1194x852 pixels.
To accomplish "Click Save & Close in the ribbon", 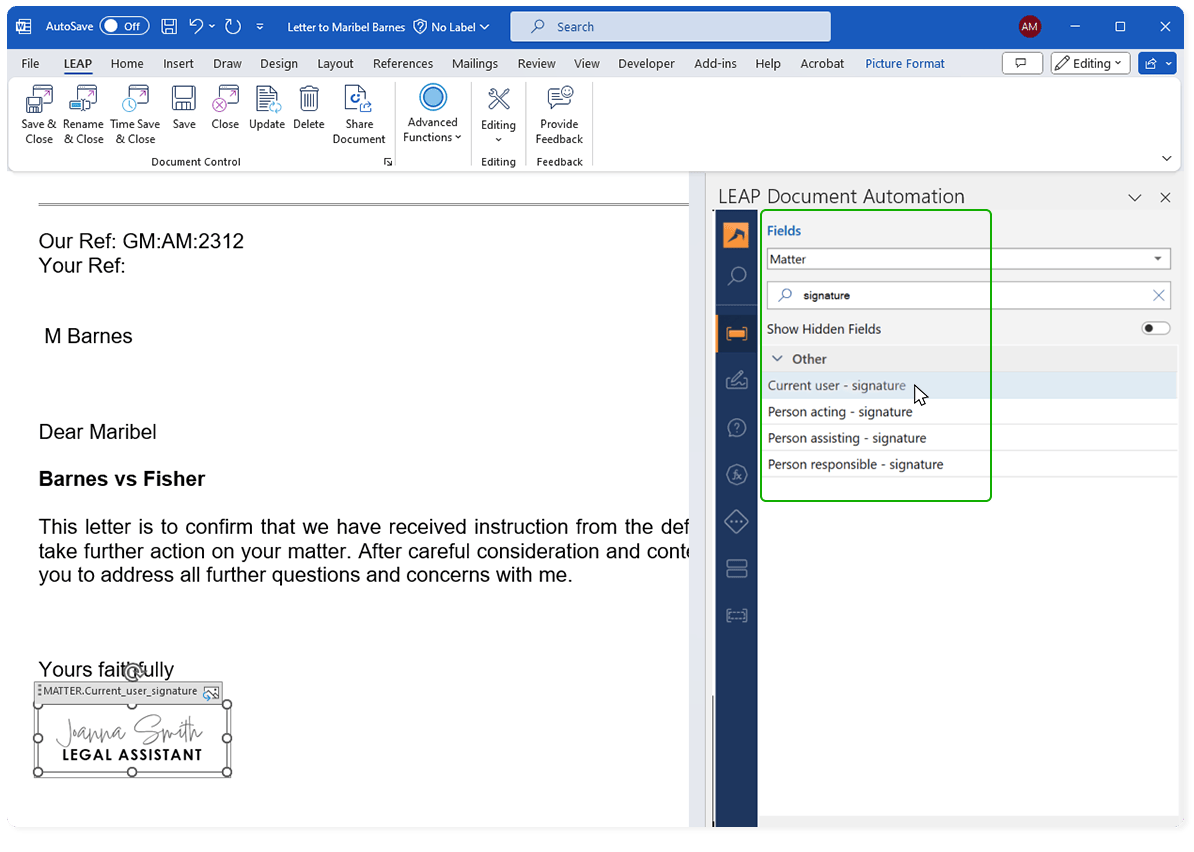I will click(x=38, y=115).
